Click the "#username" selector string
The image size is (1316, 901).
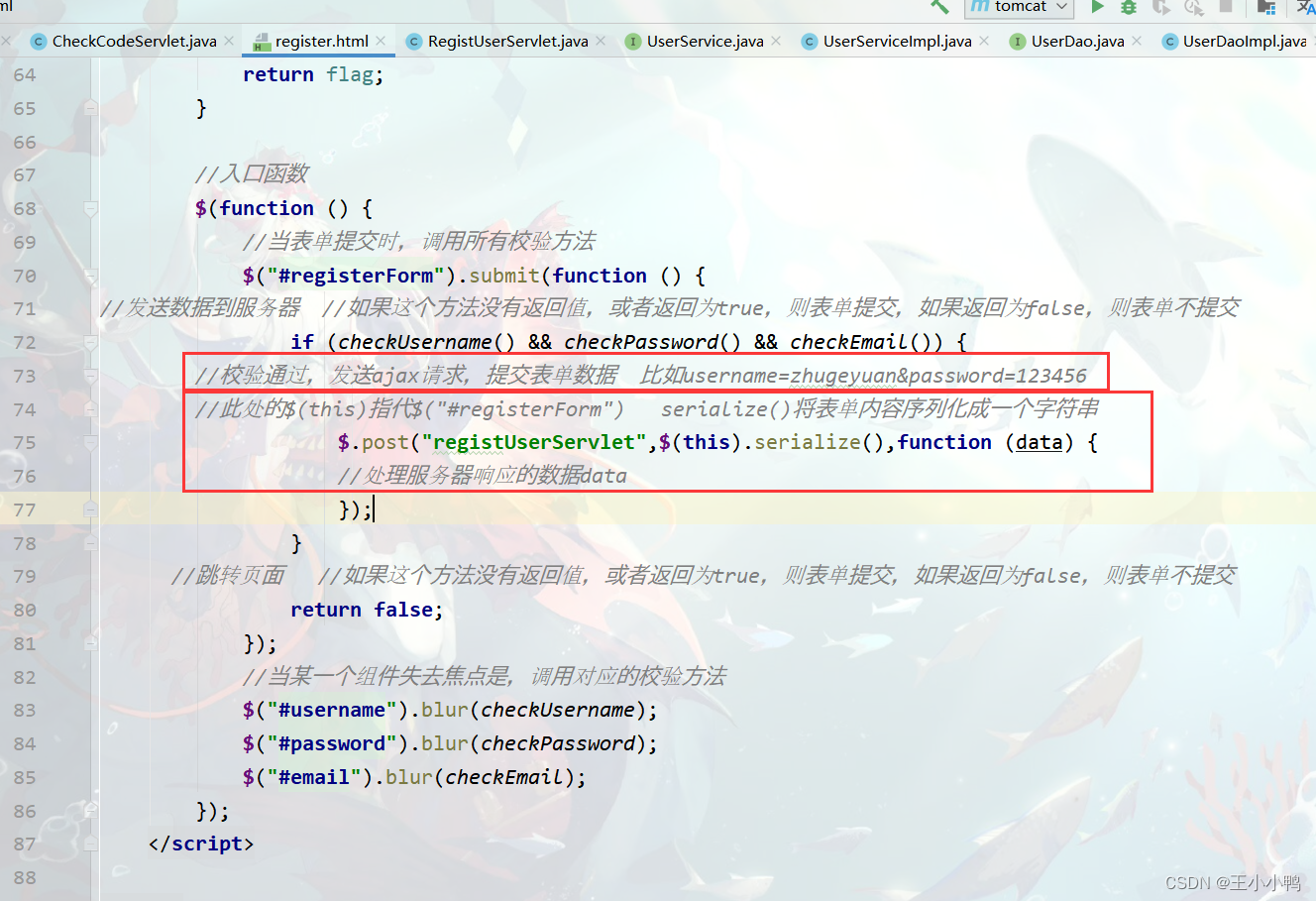[x=332, y=711]
